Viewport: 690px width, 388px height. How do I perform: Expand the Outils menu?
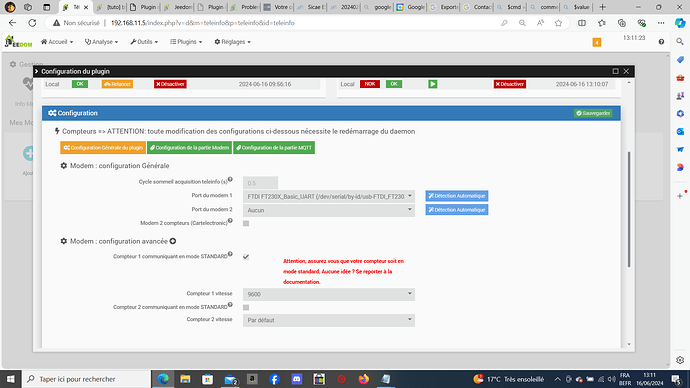[144, 42]
